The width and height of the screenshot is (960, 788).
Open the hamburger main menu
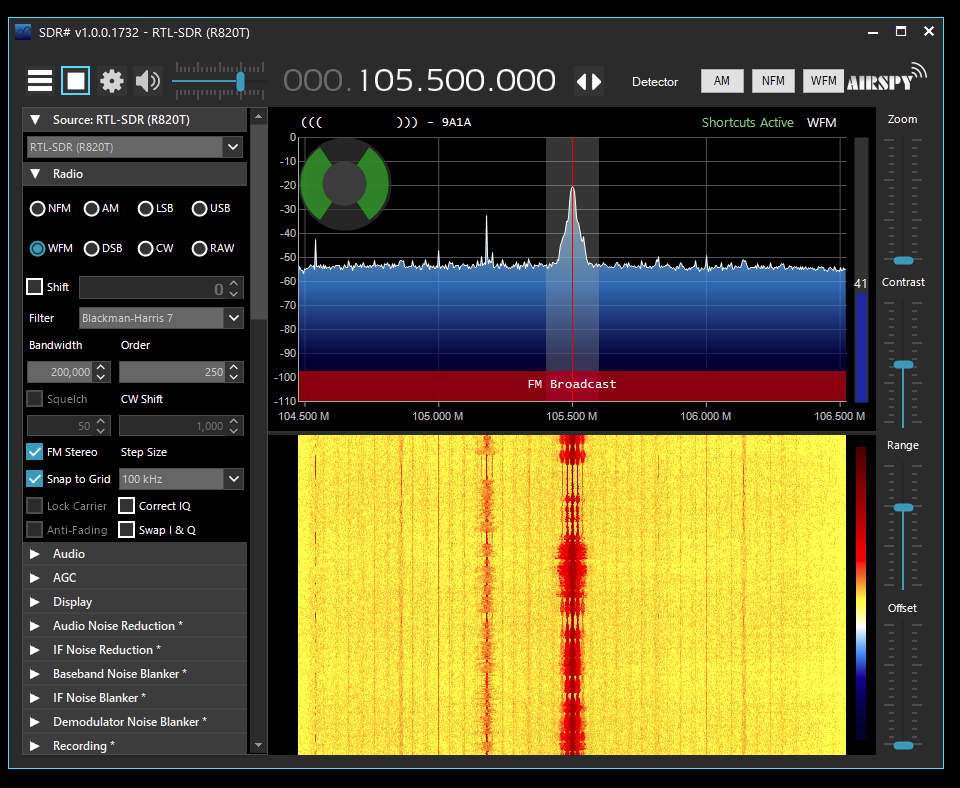click(40, 81)
